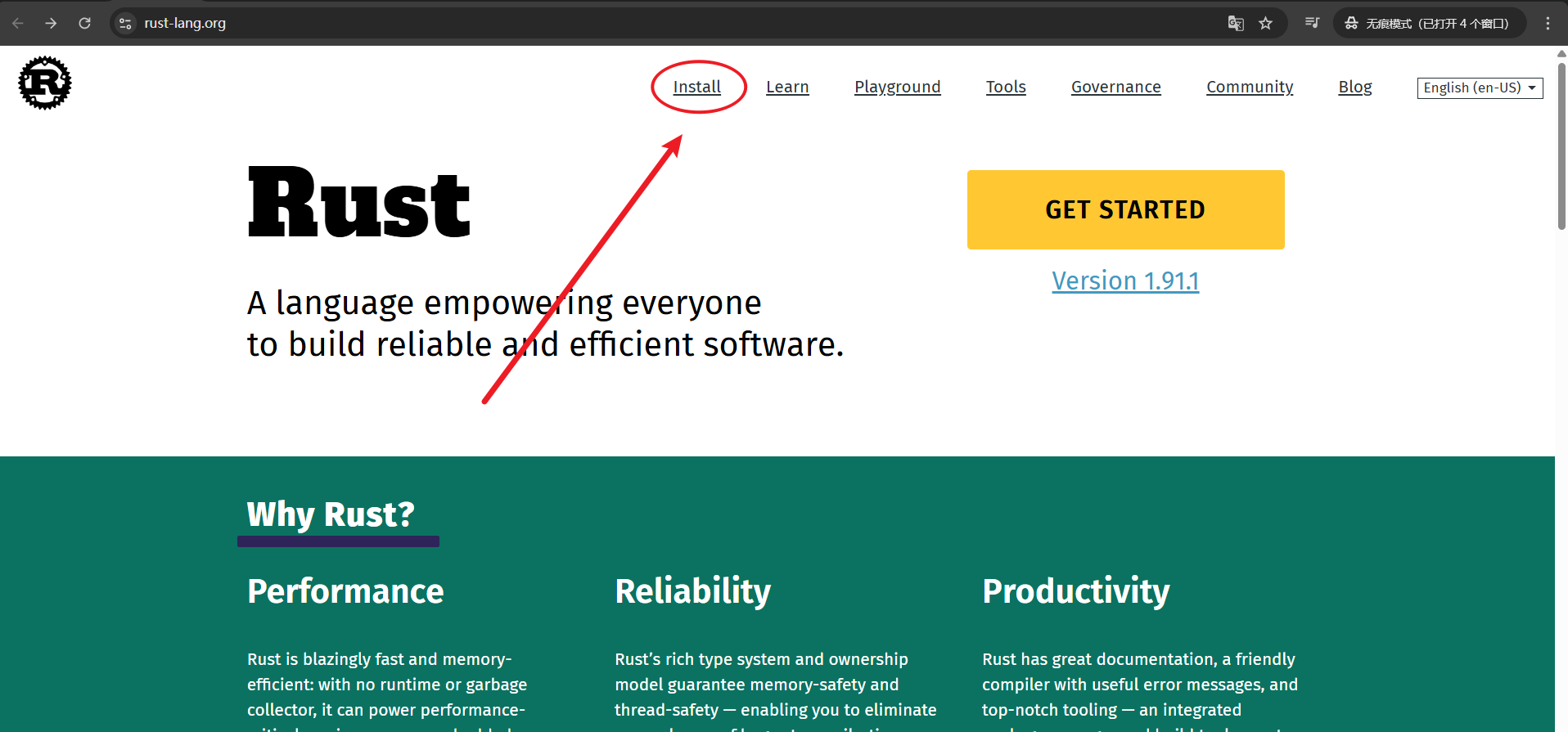The height and width of the screenshot is (732, 1568).
Task: Expand the English (en-US) language dropdown
Action: pyautogui.click(x=1480, y=88)
